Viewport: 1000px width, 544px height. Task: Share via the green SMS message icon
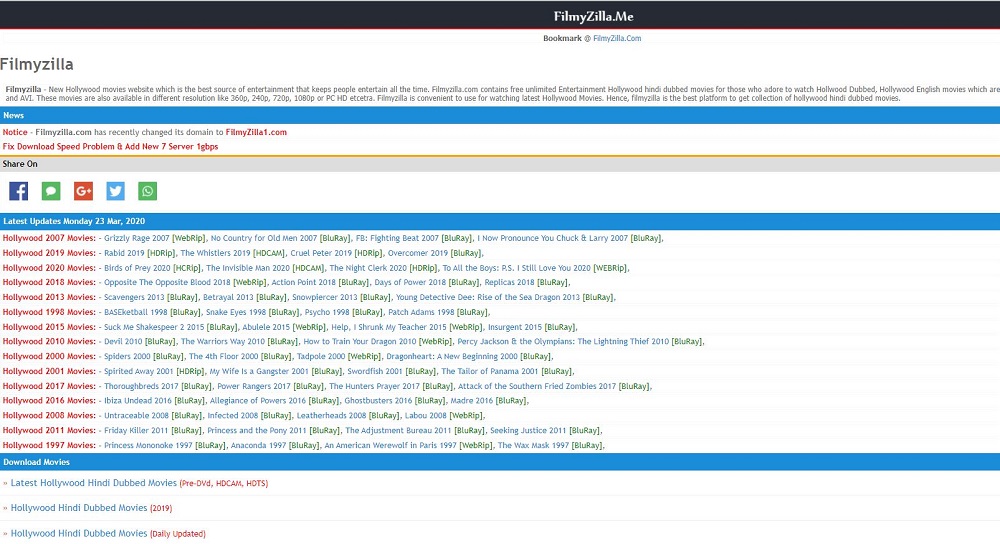[51, 191]
